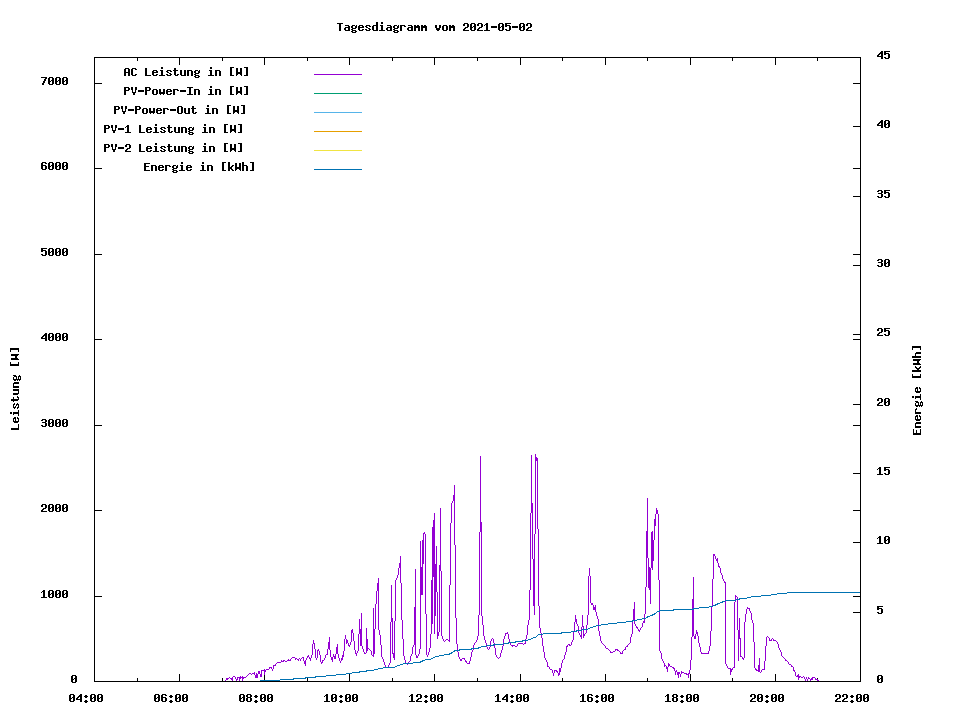Click the gray PV-1 Leistung legend line sample
The width and height of the screenshot is (960, 720).
point(337,131)
